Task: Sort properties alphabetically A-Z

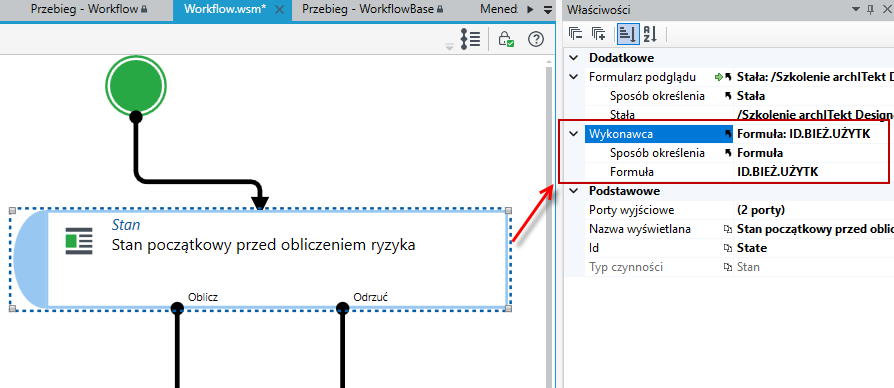Action: point(651,35)
